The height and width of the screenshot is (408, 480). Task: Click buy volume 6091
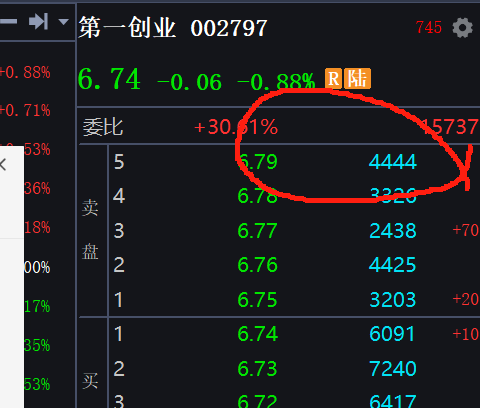tap(392, 334)
